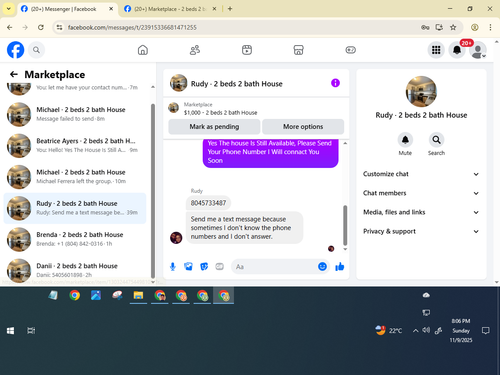Open the Windows notification center icon
The height and width of the screenshot is (375, 500).
tap(486, 330)
